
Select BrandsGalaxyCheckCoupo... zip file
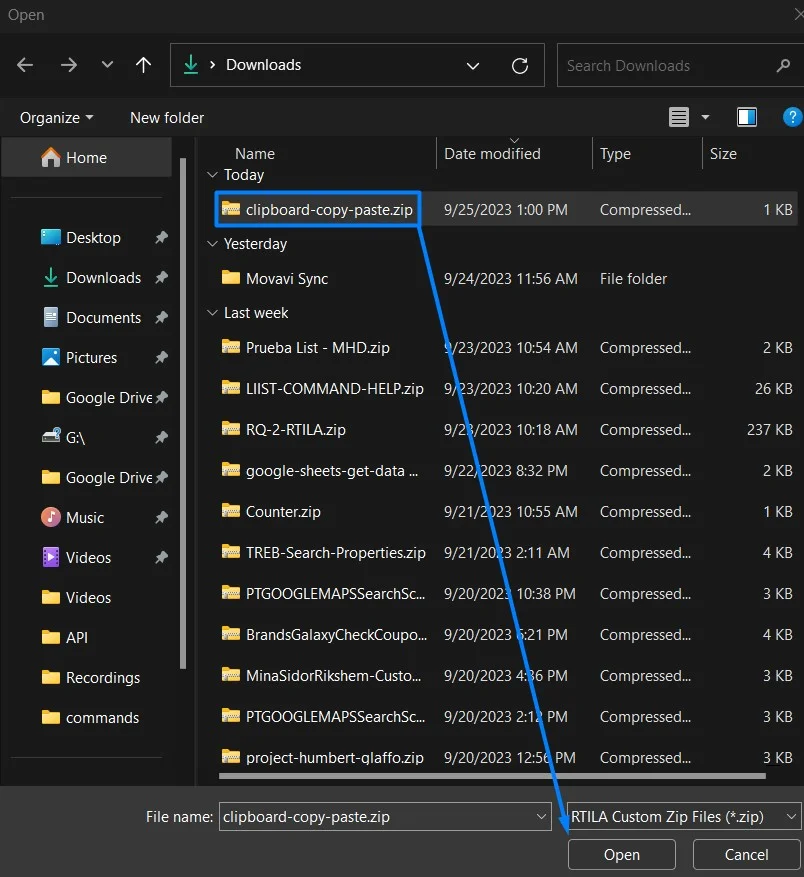[x=336, y=635]
